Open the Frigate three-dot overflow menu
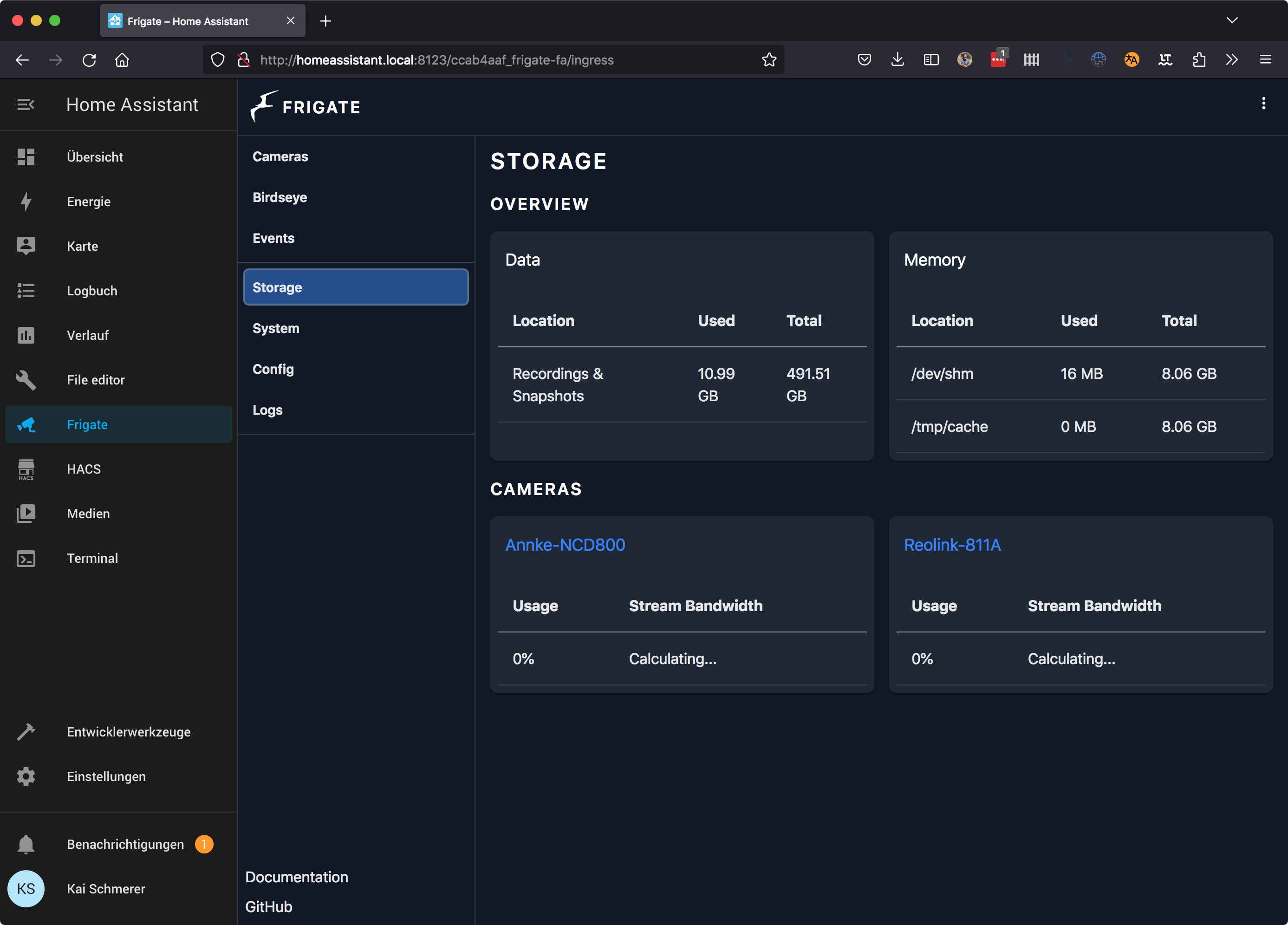The height and width of the screenshot is (925, 1288). click(1263, 104)
